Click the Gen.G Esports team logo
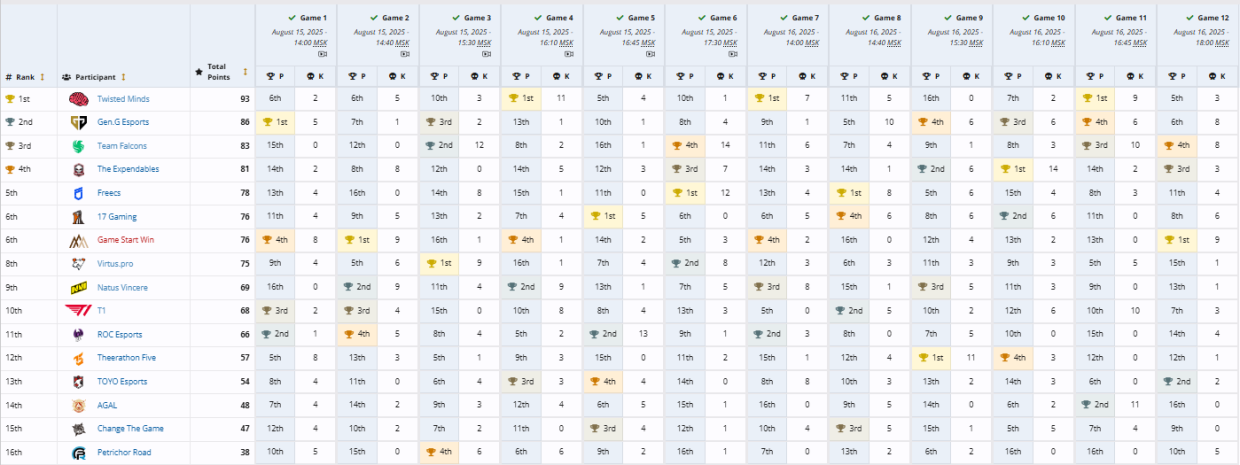The height and width of the screenshot is (465, 1240). (79, 122)
